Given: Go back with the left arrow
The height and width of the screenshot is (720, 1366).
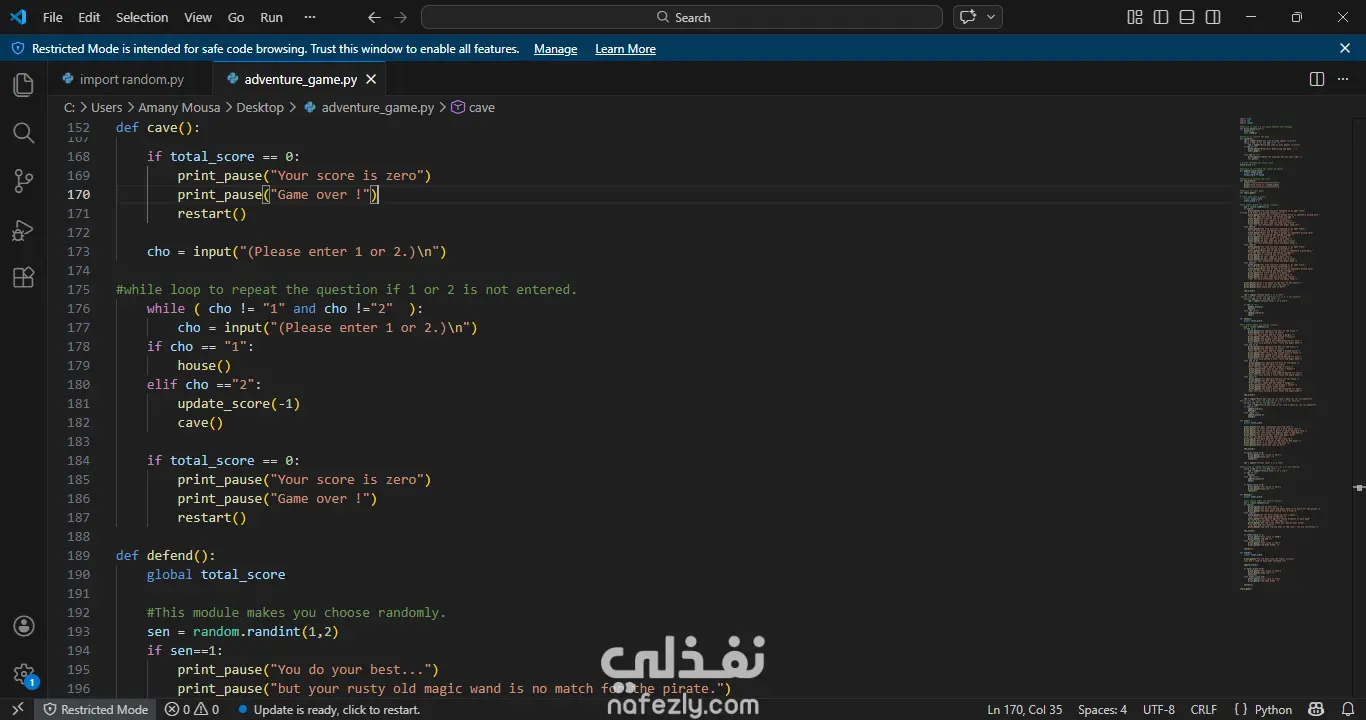Looking at the screenshot, I should (374, 17).
